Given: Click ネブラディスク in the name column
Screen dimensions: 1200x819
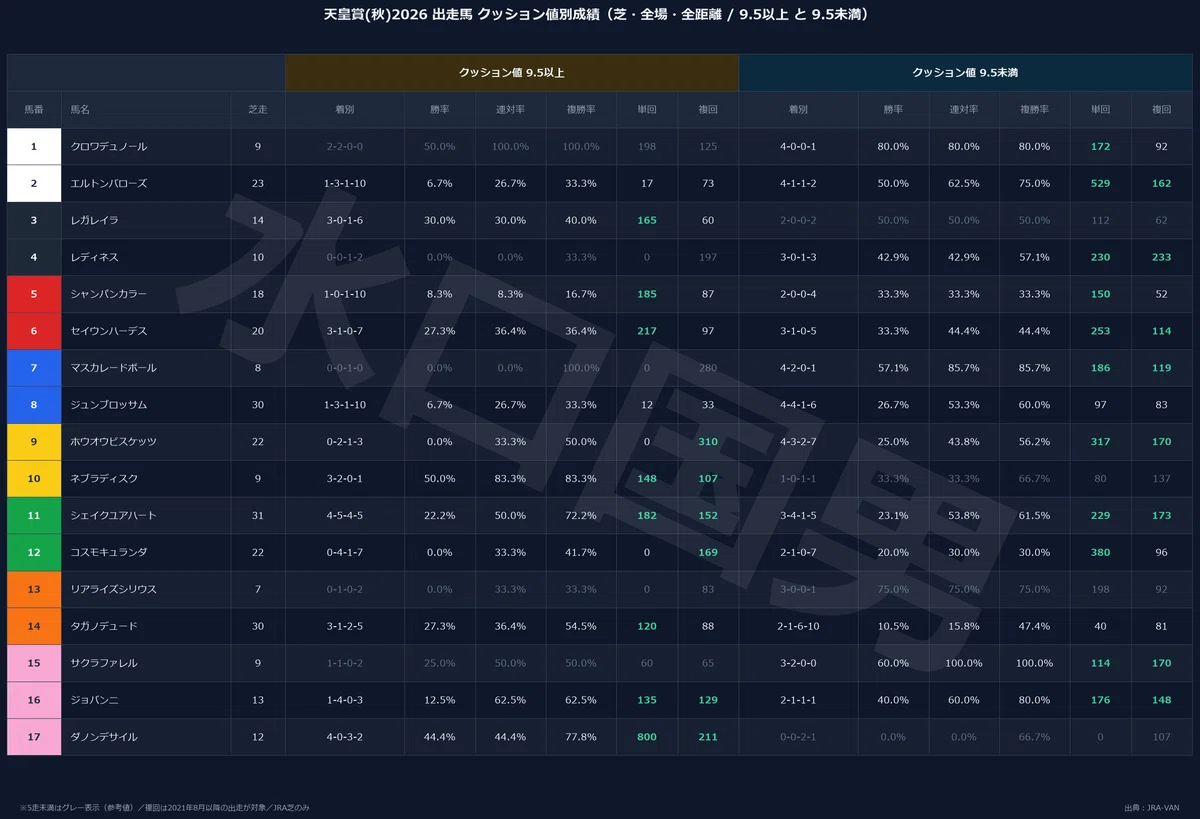Looking at the screenshot, I should point(105,479).
